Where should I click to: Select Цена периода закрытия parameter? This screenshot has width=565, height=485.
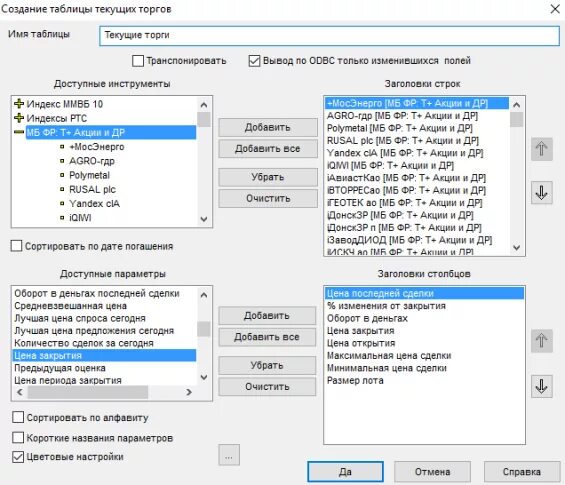point(104,381)
